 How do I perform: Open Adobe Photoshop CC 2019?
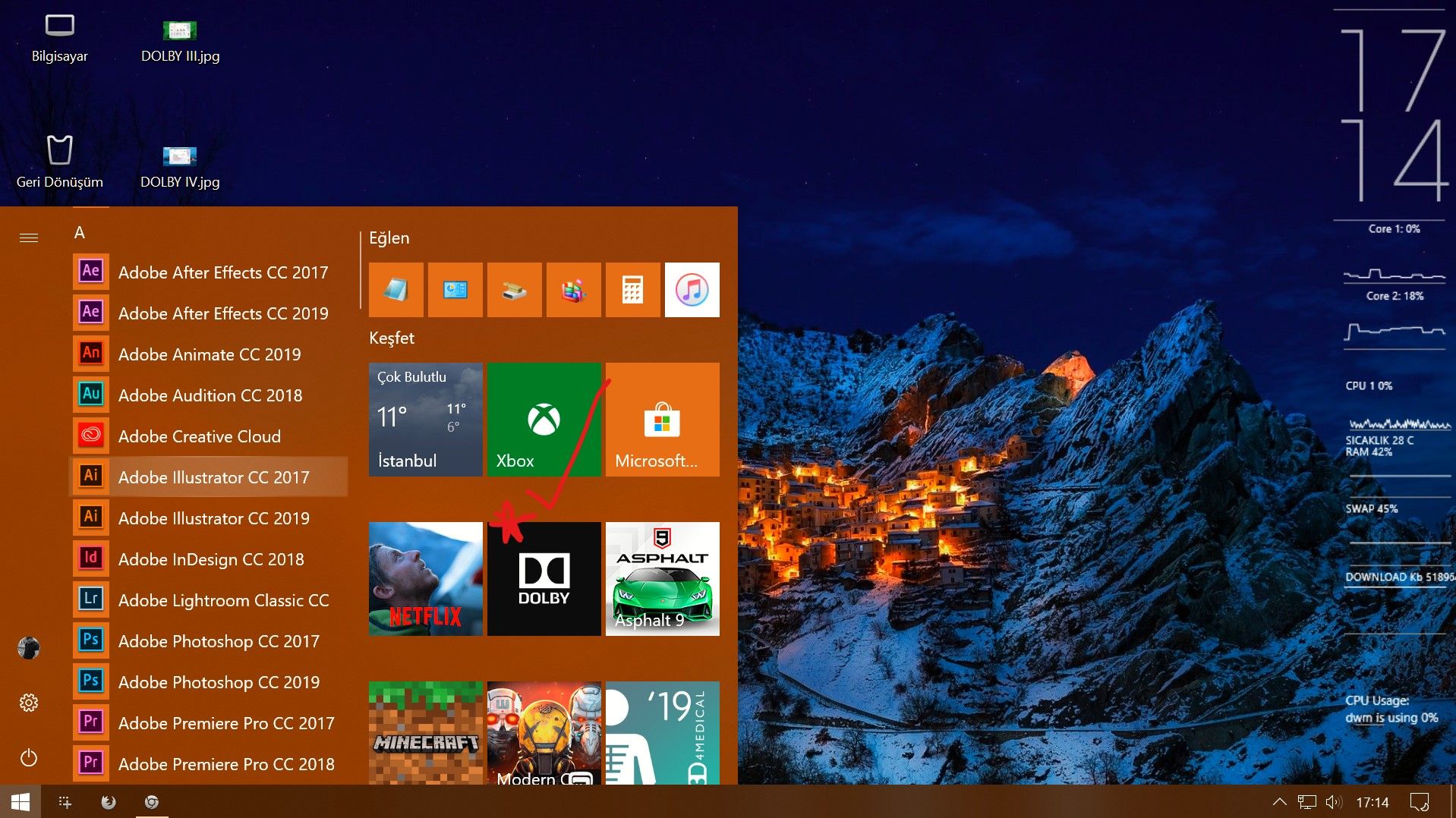209,682
